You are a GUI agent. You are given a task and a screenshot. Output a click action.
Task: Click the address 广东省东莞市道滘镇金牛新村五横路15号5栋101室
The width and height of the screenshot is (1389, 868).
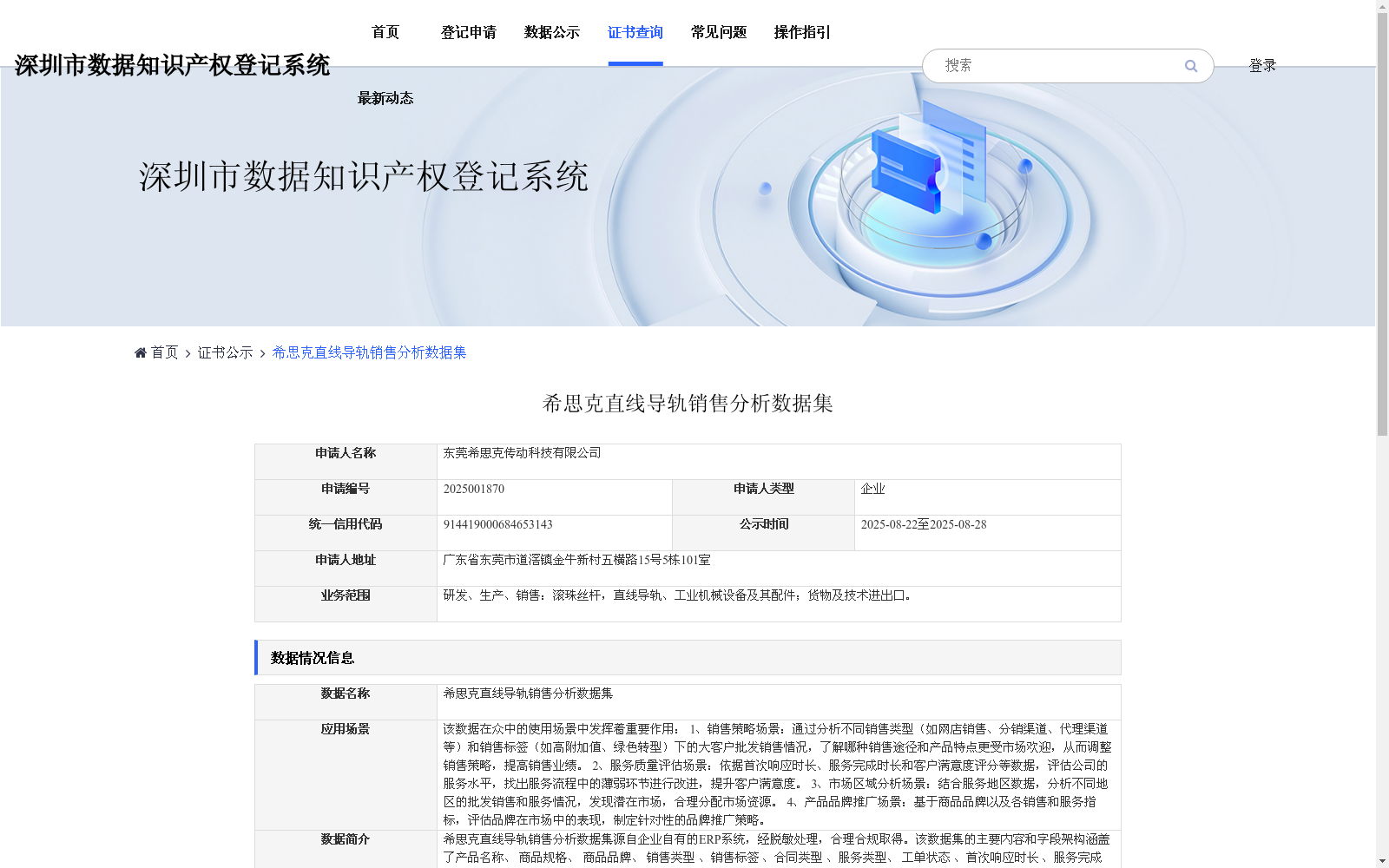coord(576,560)
